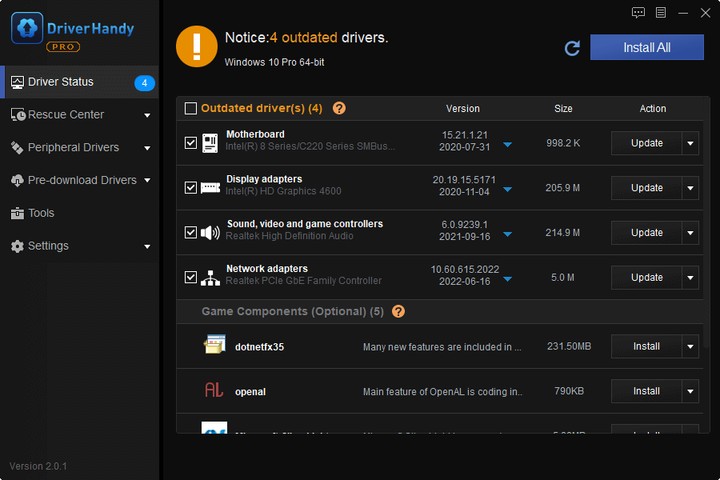Screen dimensions: 720x480
Task: Click the Motherboard device icon
Action: click(210, 143)
